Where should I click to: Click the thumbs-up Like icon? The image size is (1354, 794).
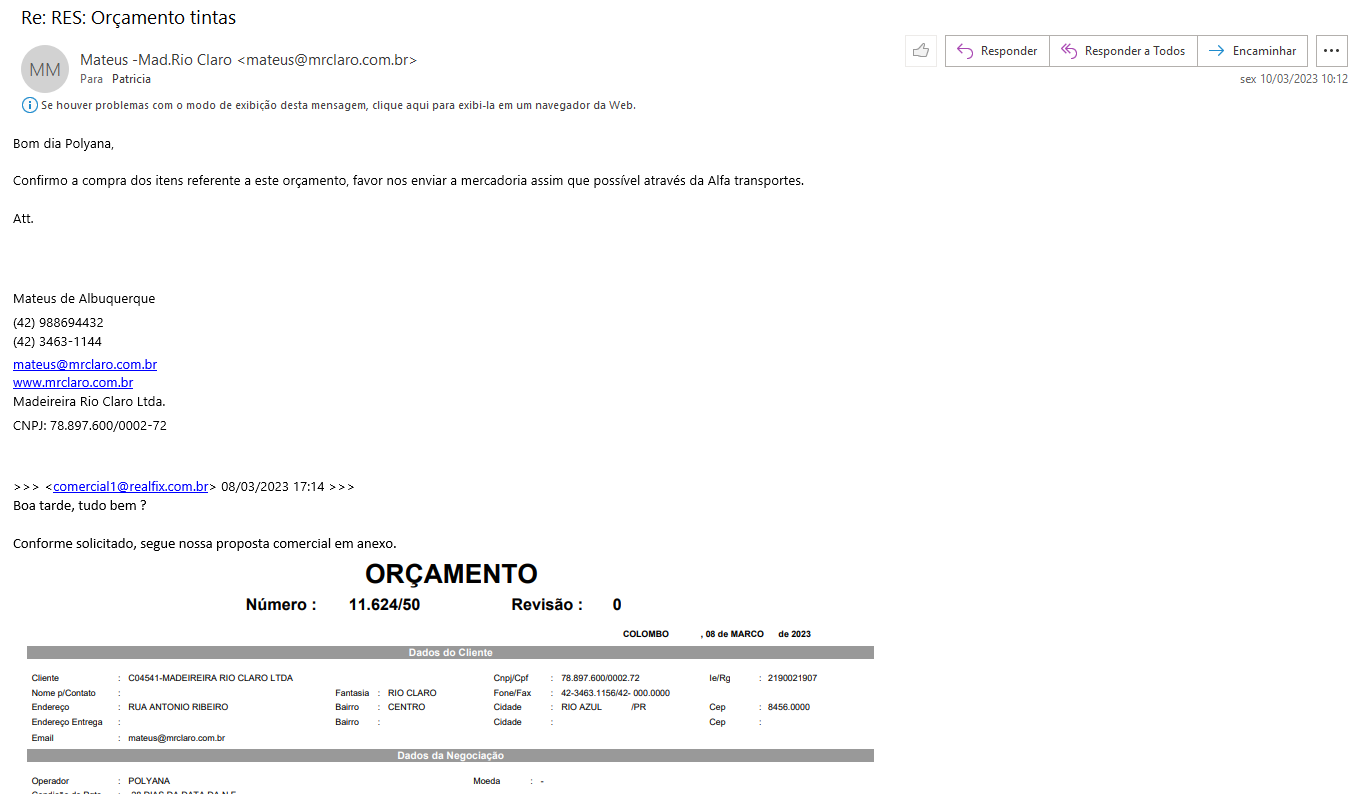point(920,51)
